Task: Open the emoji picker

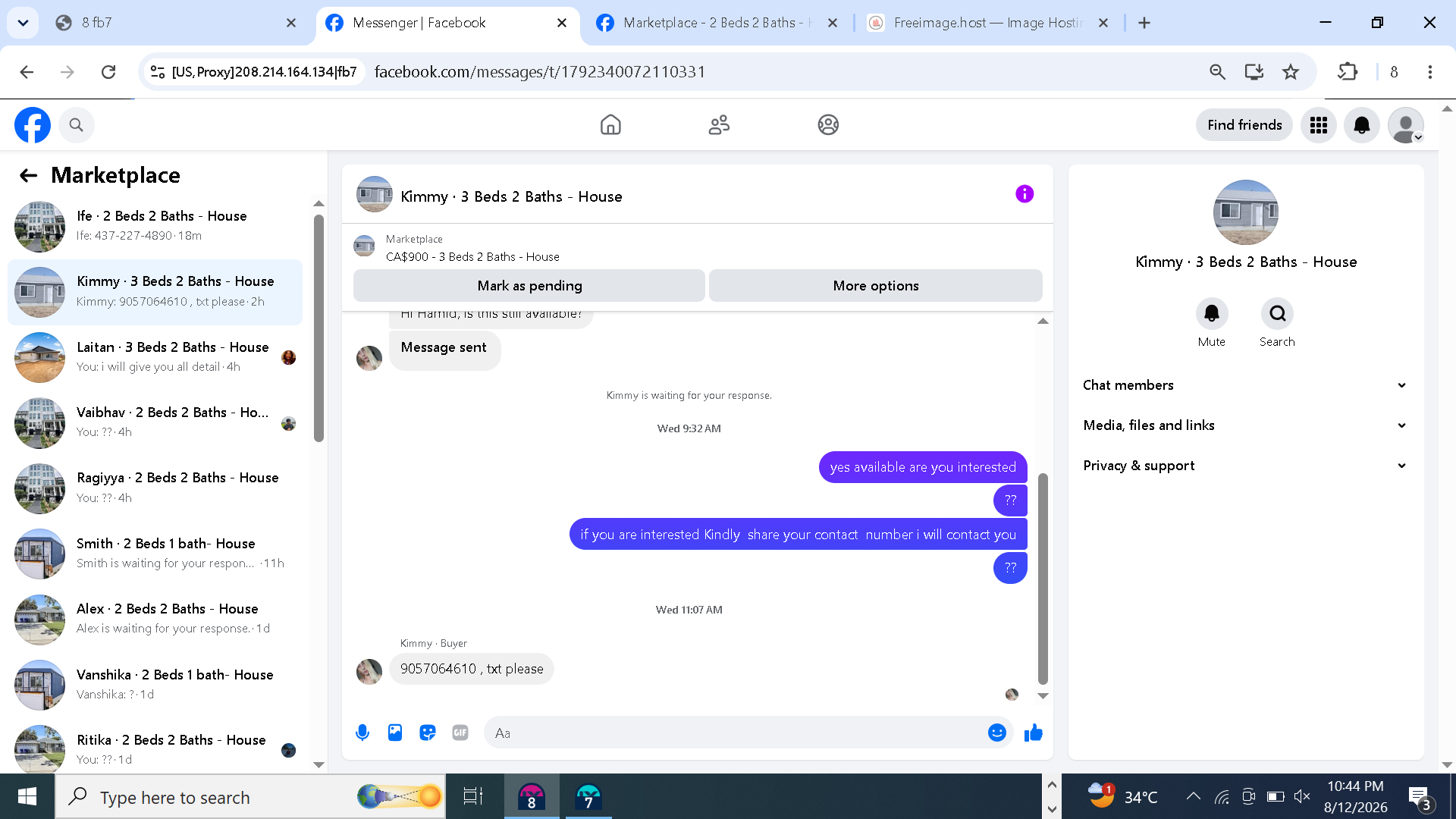Action: pos(997,733)
